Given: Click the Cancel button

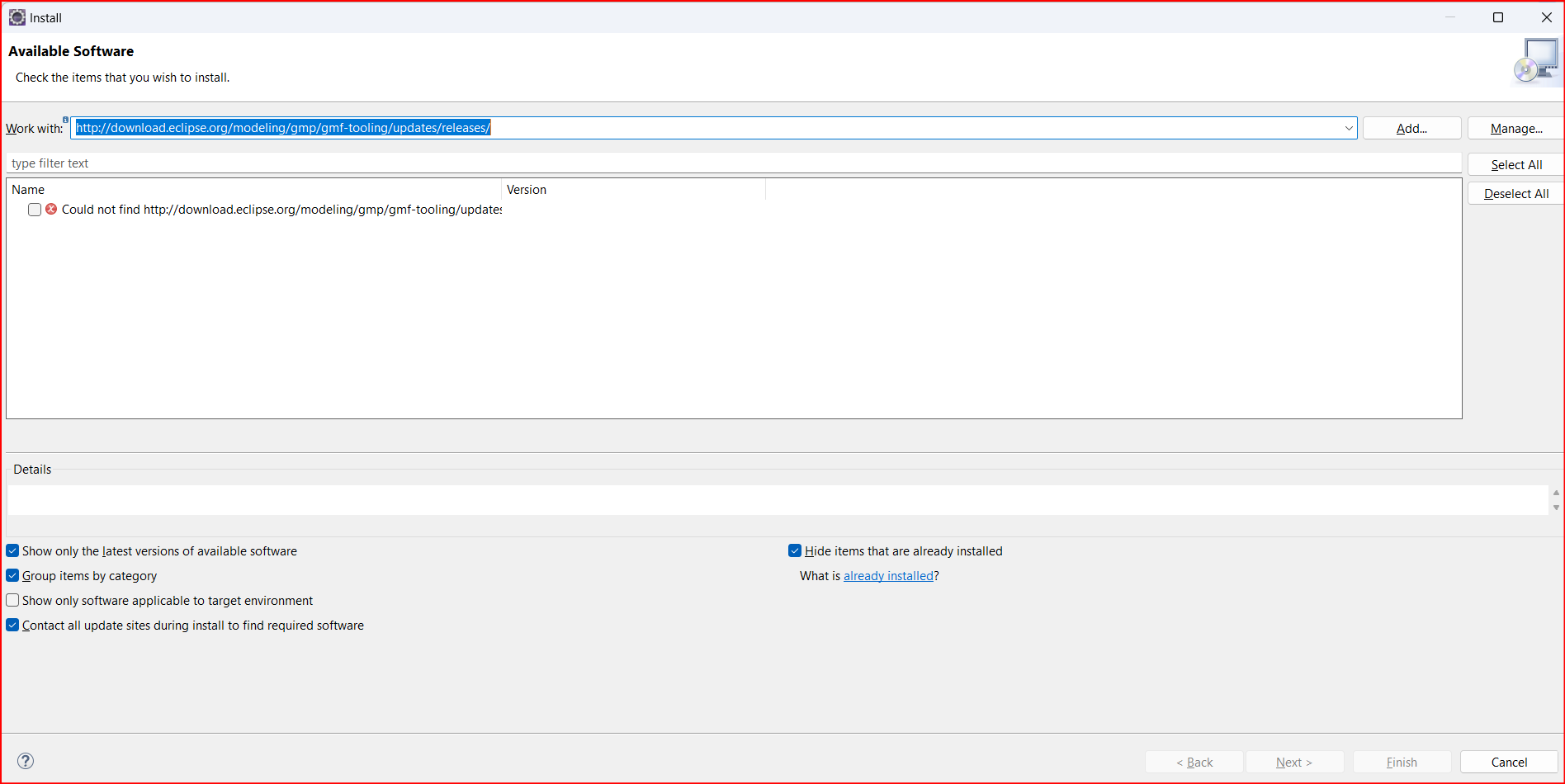Looking at the screenshot, I should coord(1509,762).
